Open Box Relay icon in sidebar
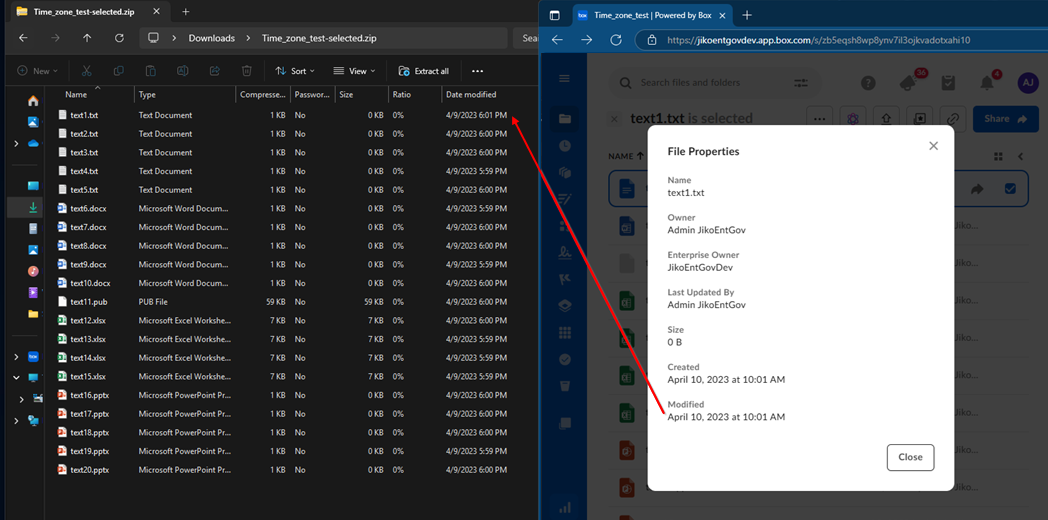1048x520 pixels. point(565,279)
